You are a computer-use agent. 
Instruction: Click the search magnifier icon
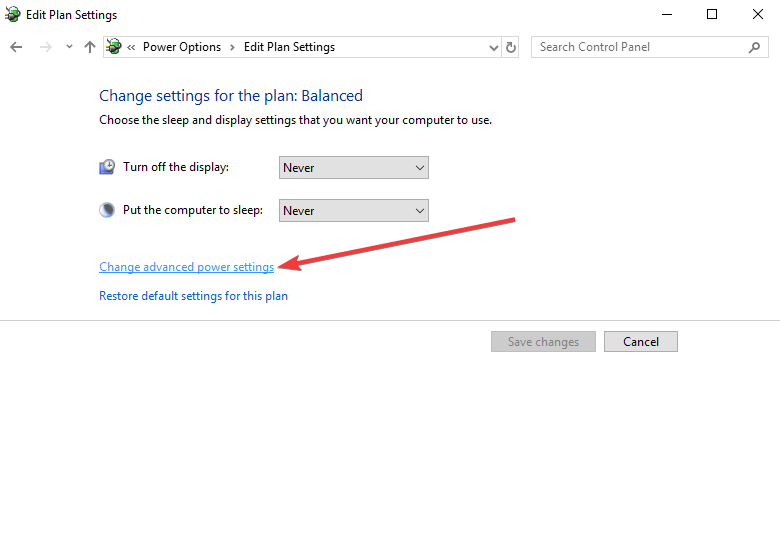pos(754,47)
